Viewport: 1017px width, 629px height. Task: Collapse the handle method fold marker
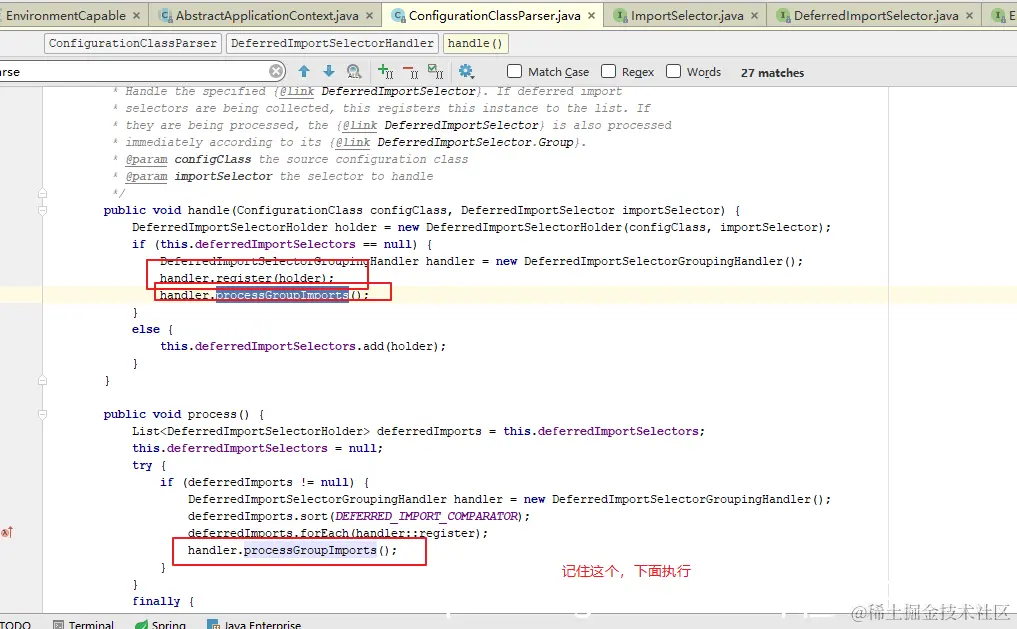(42, 210)
